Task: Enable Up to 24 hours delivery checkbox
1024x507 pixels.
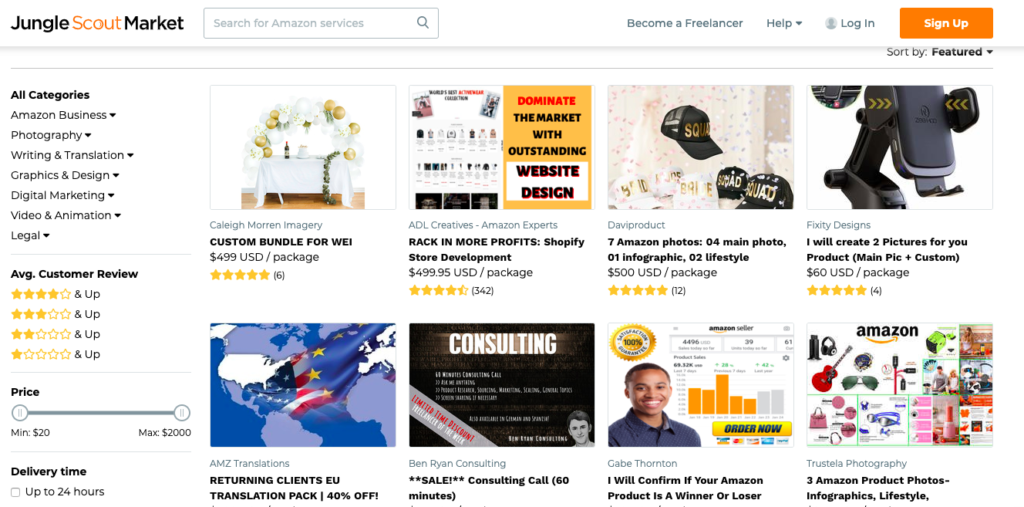Action: (x=16, y=492)
